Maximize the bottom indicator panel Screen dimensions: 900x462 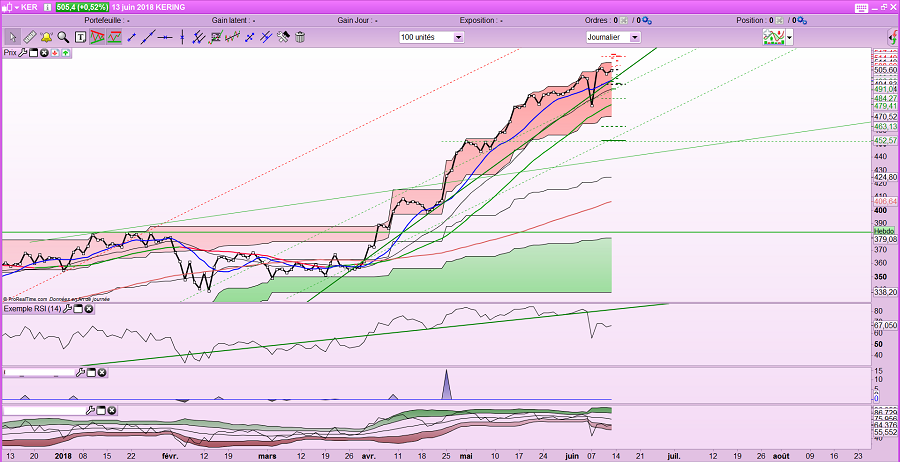[x=101, y=410]
